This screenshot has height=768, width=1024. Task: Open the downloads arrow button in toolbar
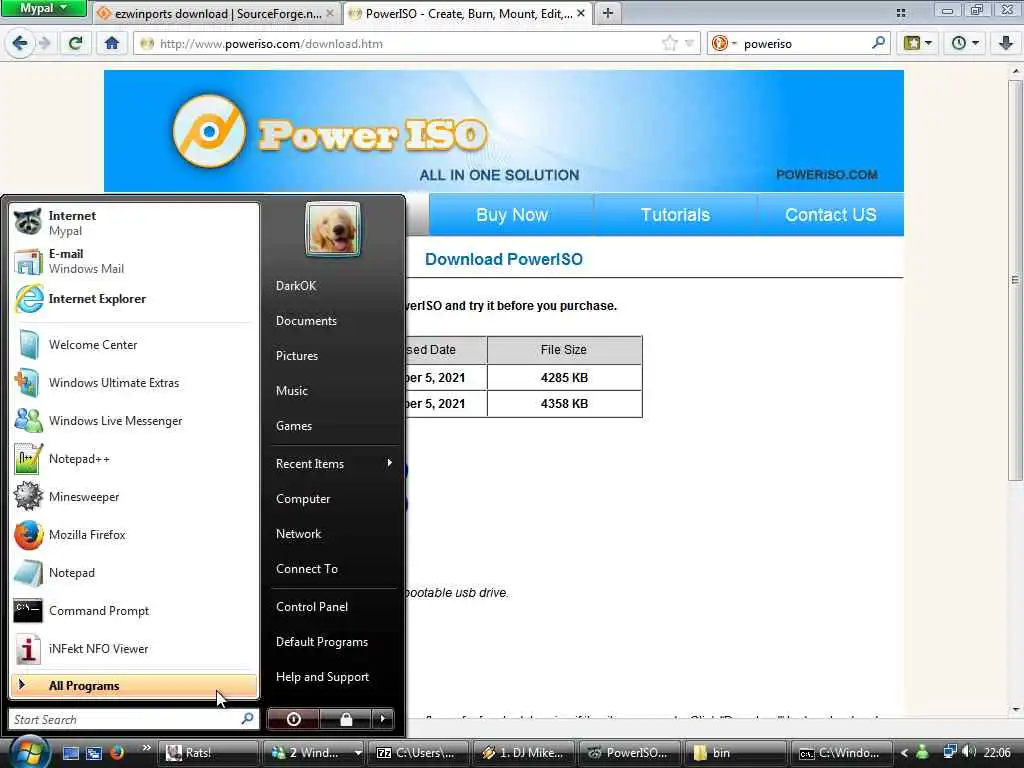(1006, 43)
